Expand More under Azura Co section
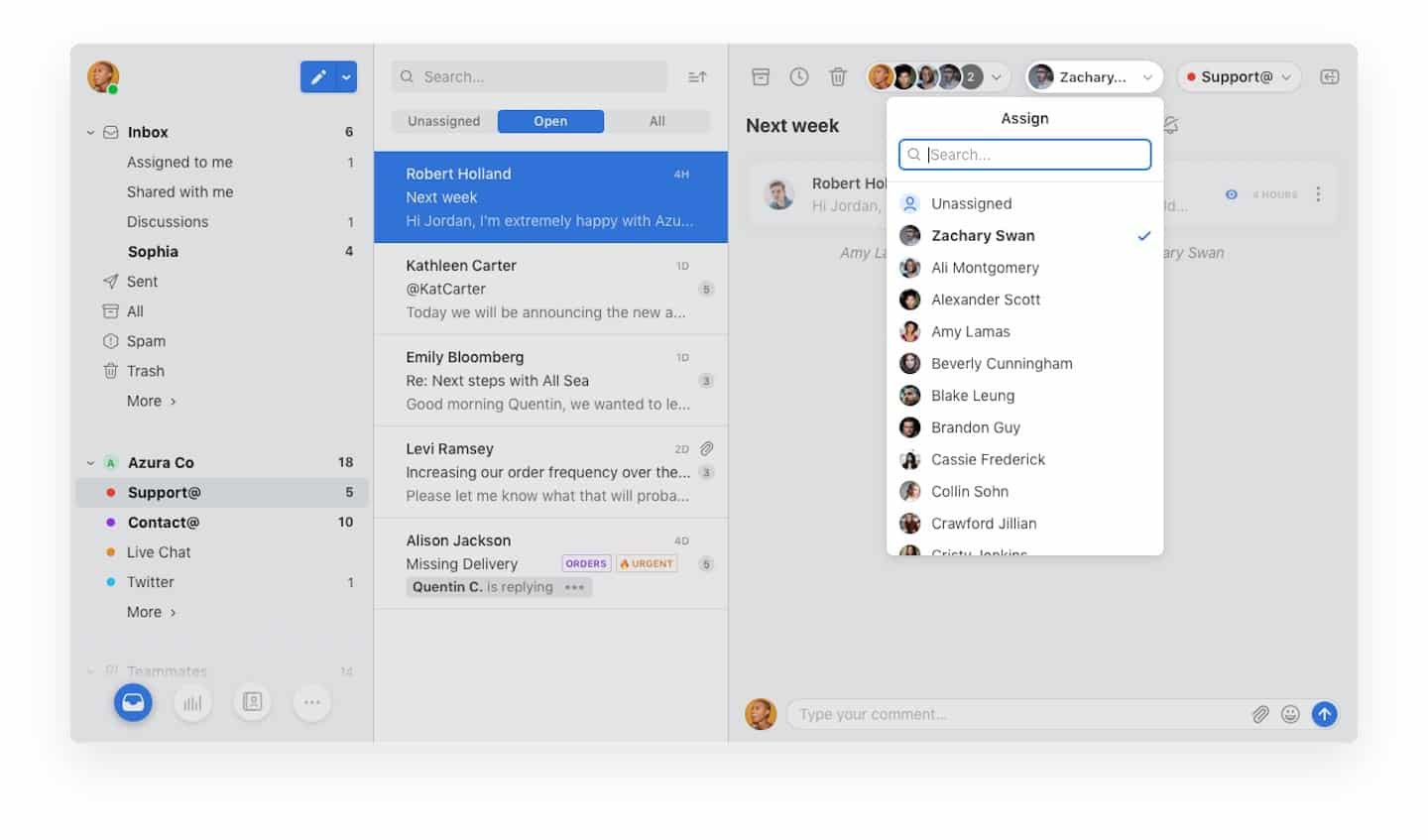 tap(152, 612)
